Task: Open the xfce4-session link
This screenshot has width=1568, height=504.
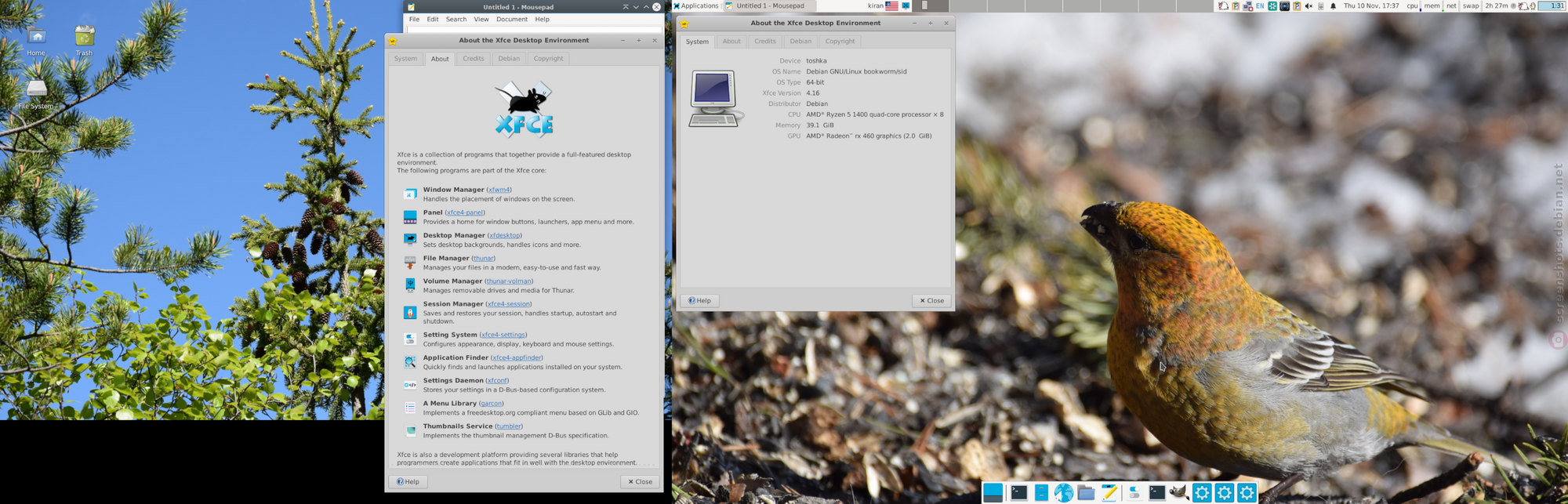Action: (509, 304)
